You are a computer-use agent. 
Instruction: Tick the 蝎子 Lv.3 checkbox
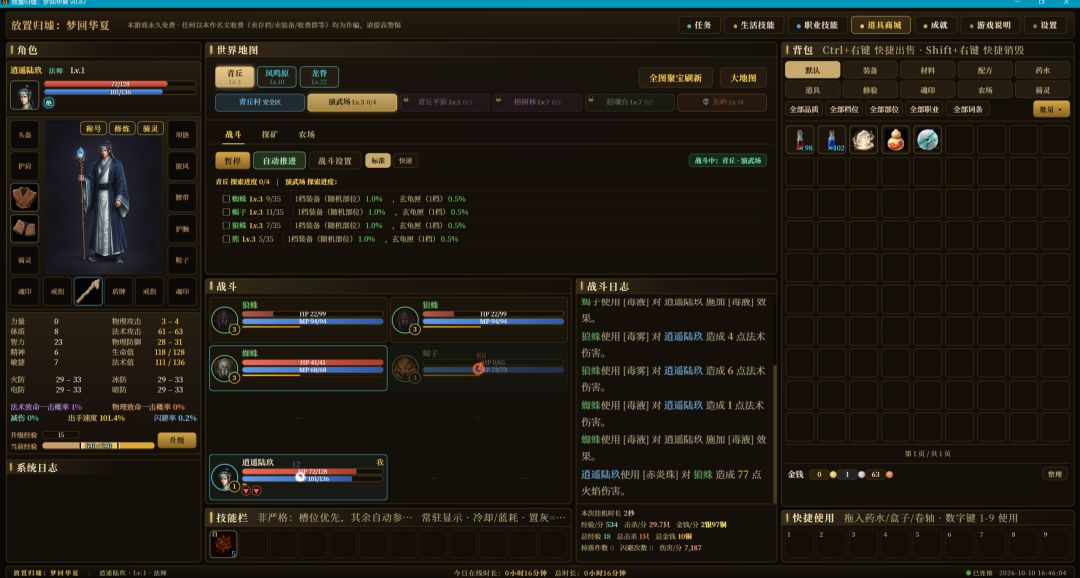226,212
